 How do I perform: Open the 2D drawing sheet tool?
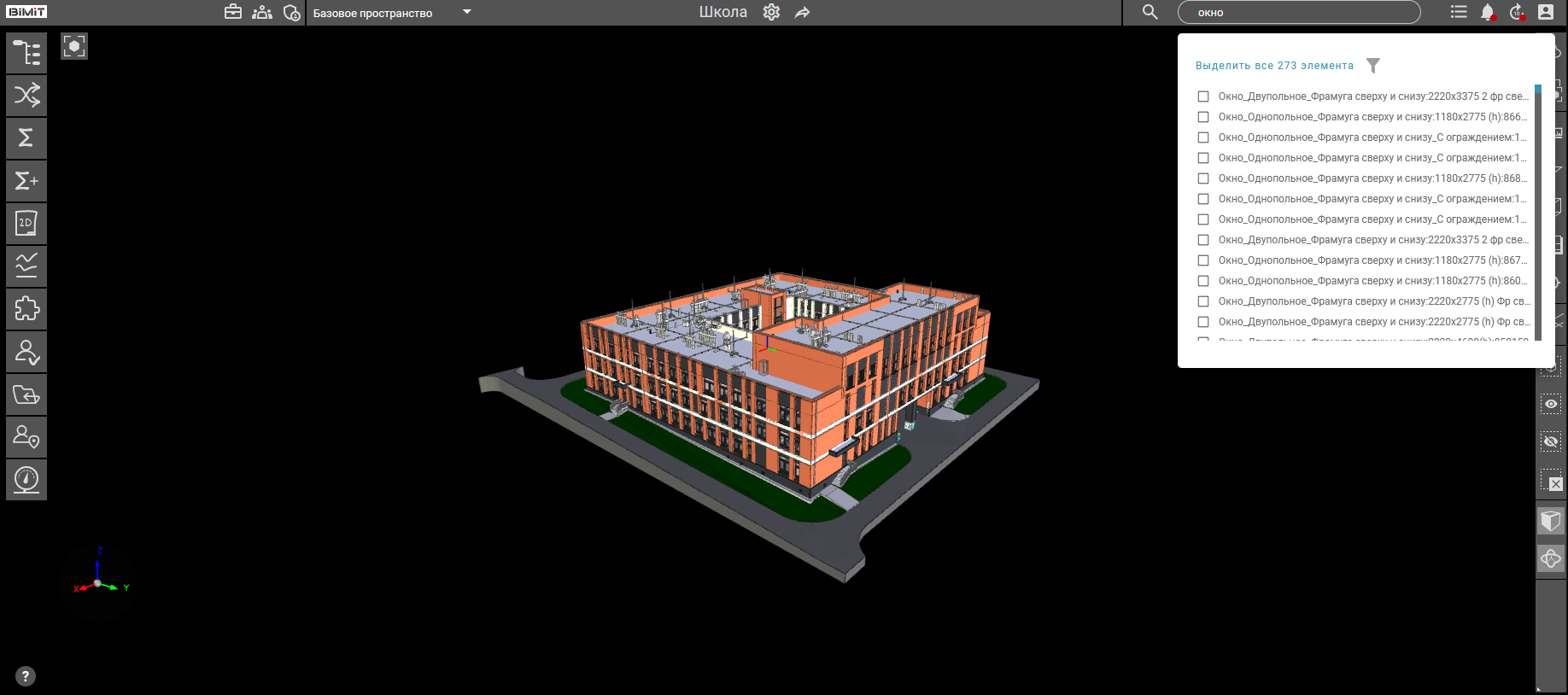click(x=26, y=224)
